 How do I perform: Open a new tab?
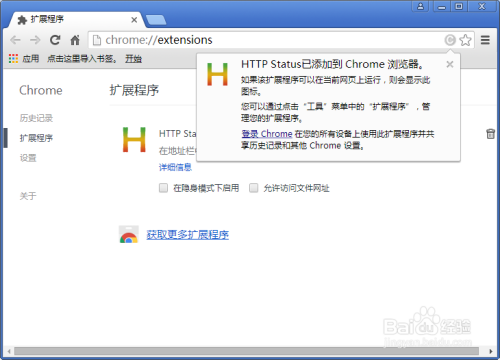coord(156,20)
